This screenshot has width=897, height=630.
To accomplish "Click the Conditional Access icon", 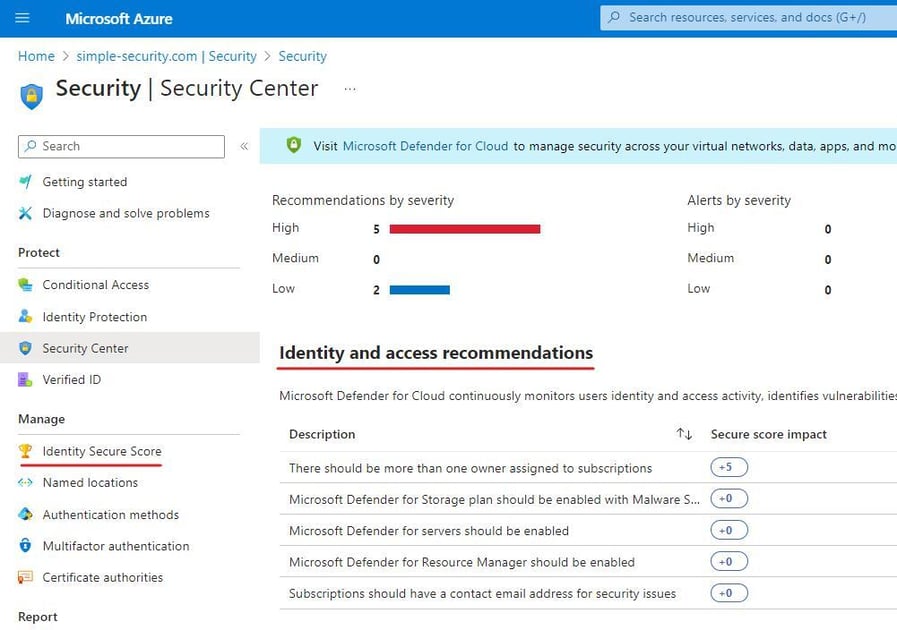I will (x=25, y=285).
